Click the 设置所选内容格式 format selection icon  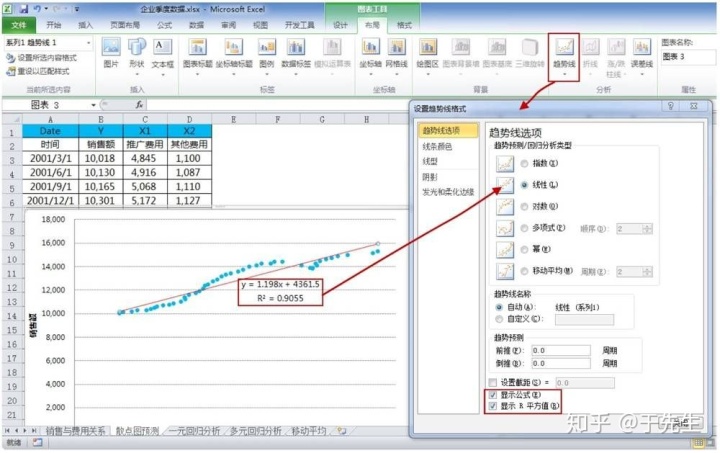point(10,58)
